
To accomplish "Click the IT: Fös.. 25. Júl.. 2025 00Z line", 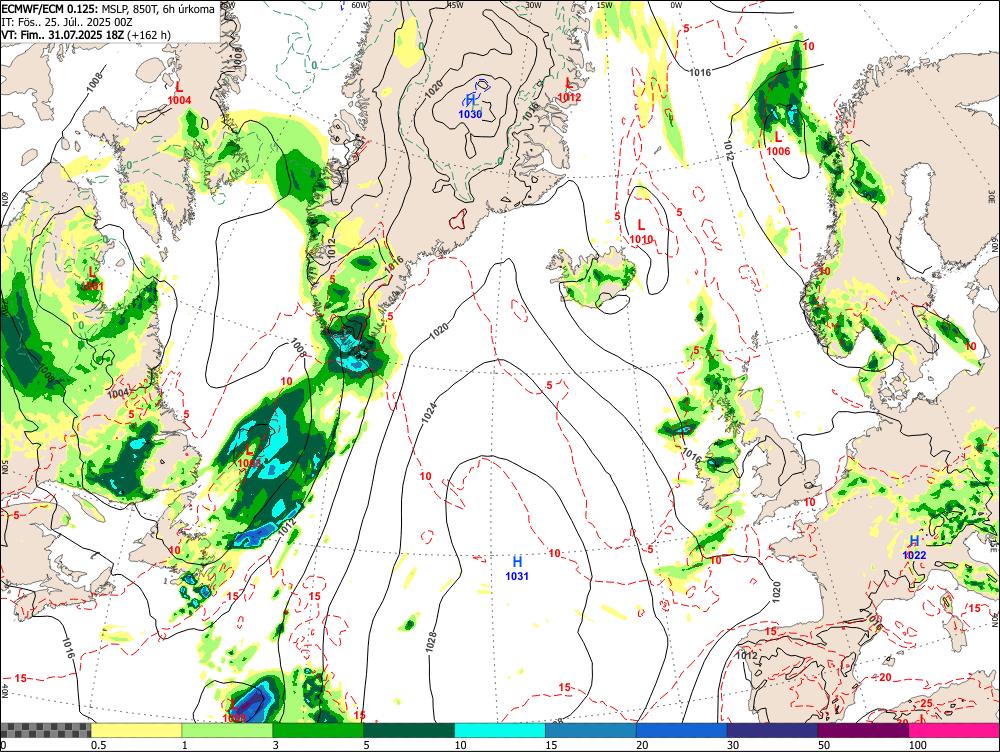I will pos(67,22).
